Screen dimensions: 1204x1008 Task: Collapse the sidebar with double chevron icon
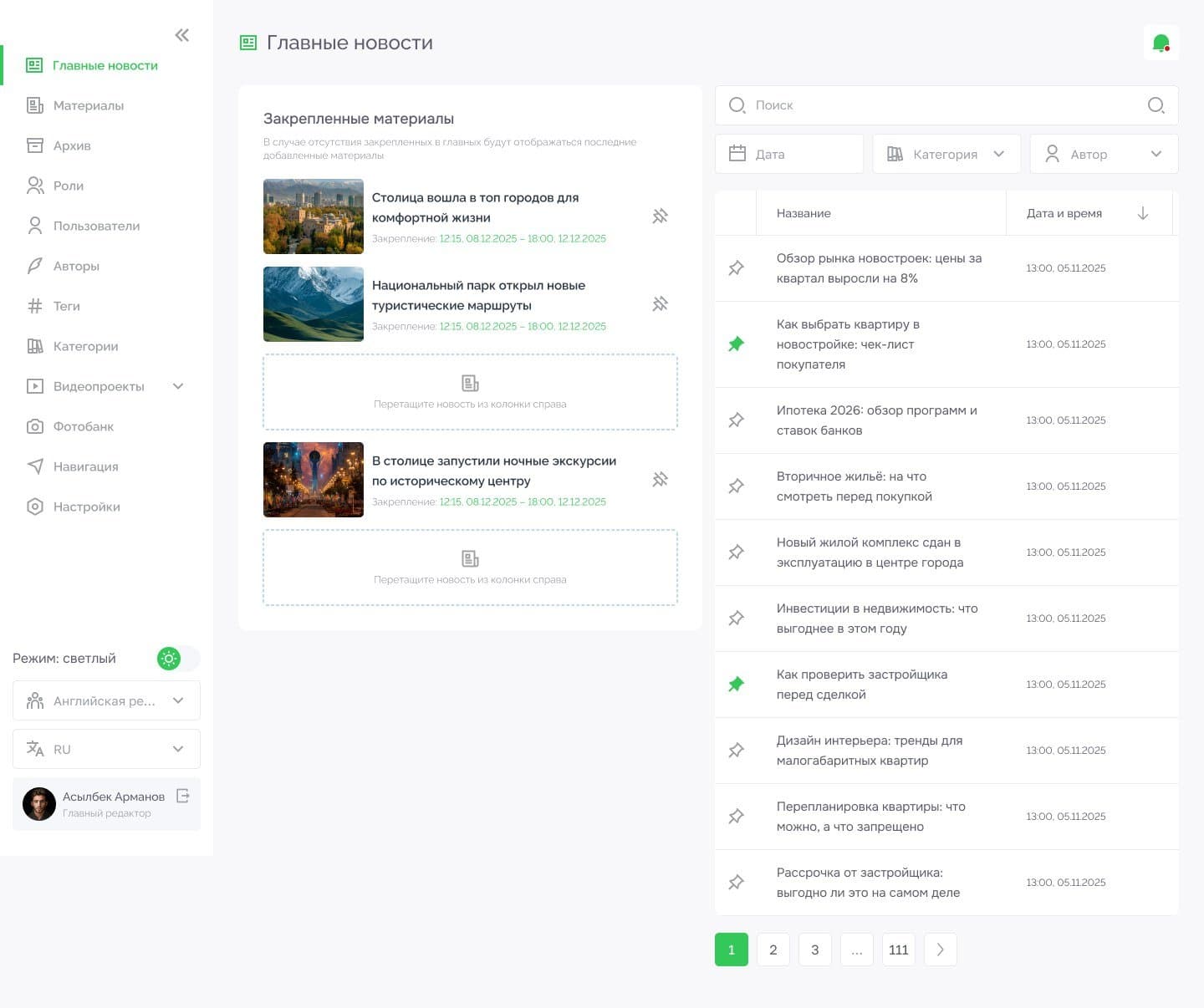pyautogui.click(x=181, y=35)
